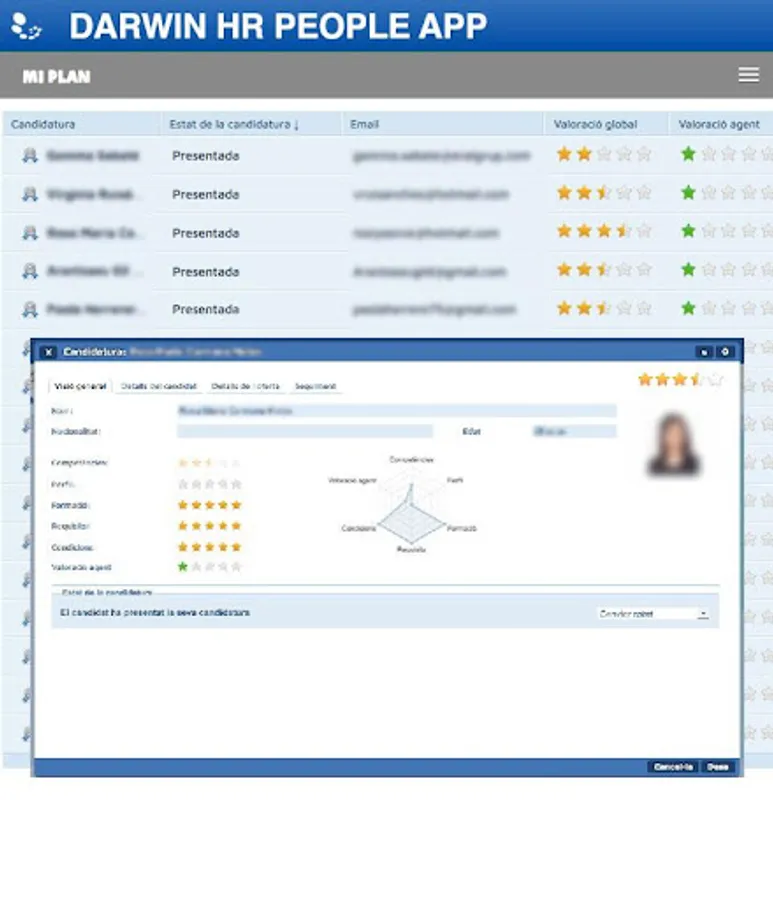Open the Canviar estat dropdown
The image size is (773, 900).
click(652, 614)
